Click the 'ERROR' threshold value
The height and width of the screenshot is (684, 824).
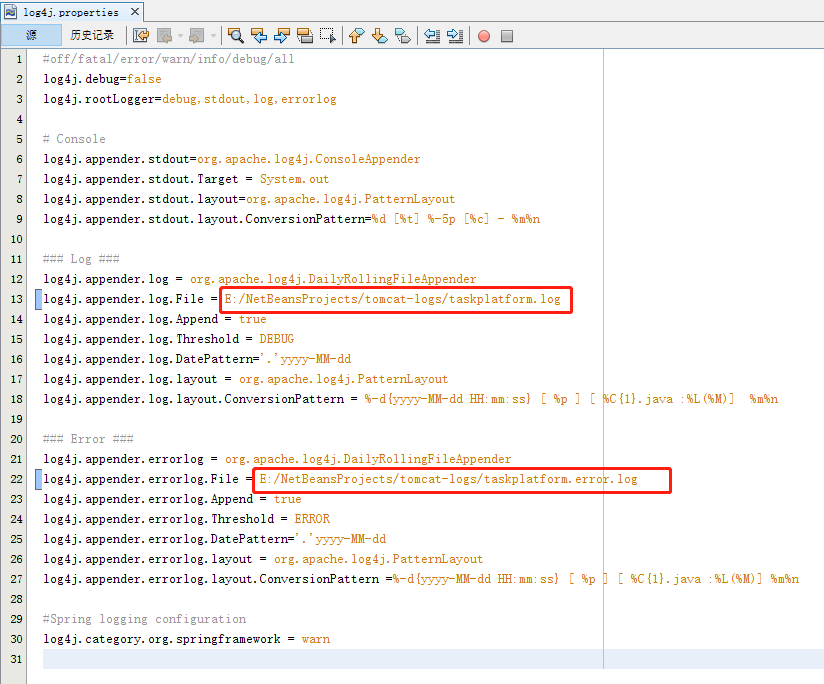(x=312, y=519)
